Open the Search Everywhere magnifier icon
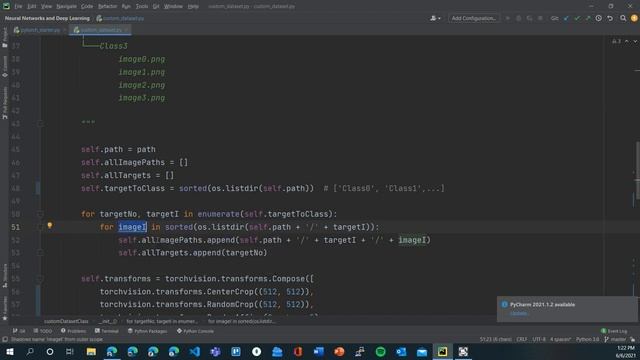 point(623,18)
